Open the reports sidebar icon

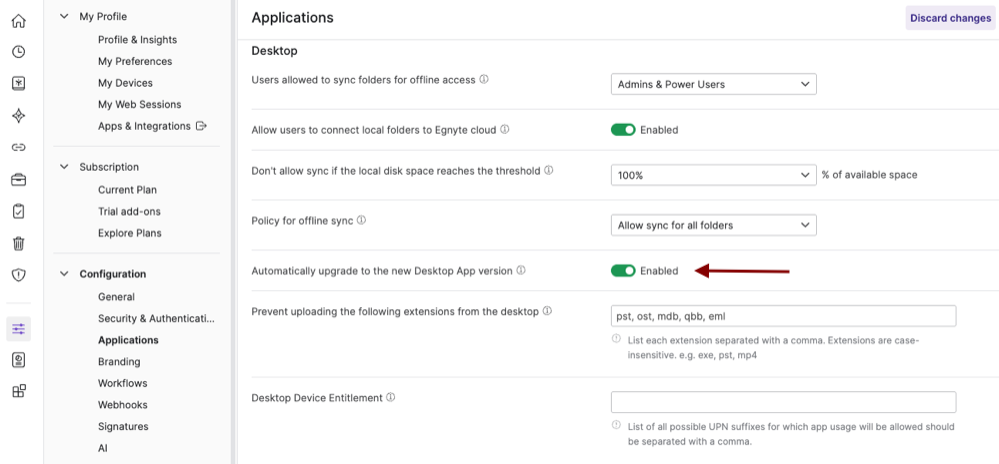[x=18, y=360]
